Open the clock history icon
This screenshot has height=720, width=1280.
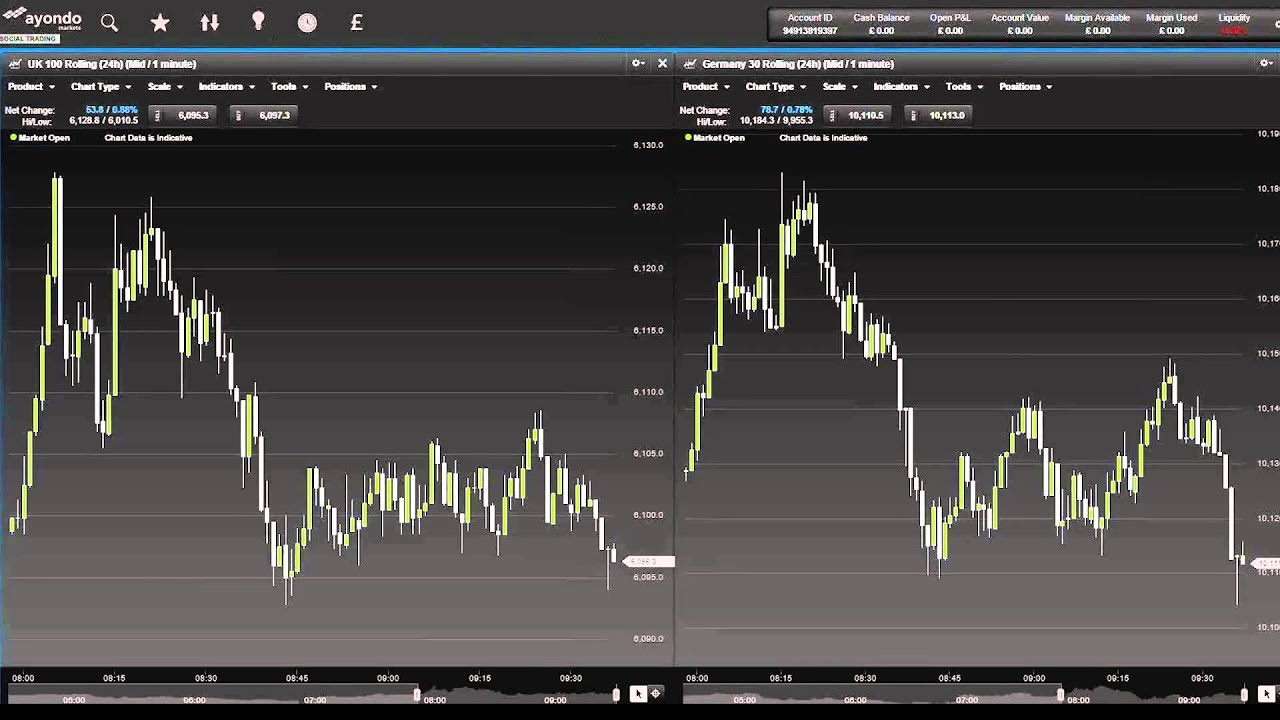pyautogui.click(x=307, y=22)
